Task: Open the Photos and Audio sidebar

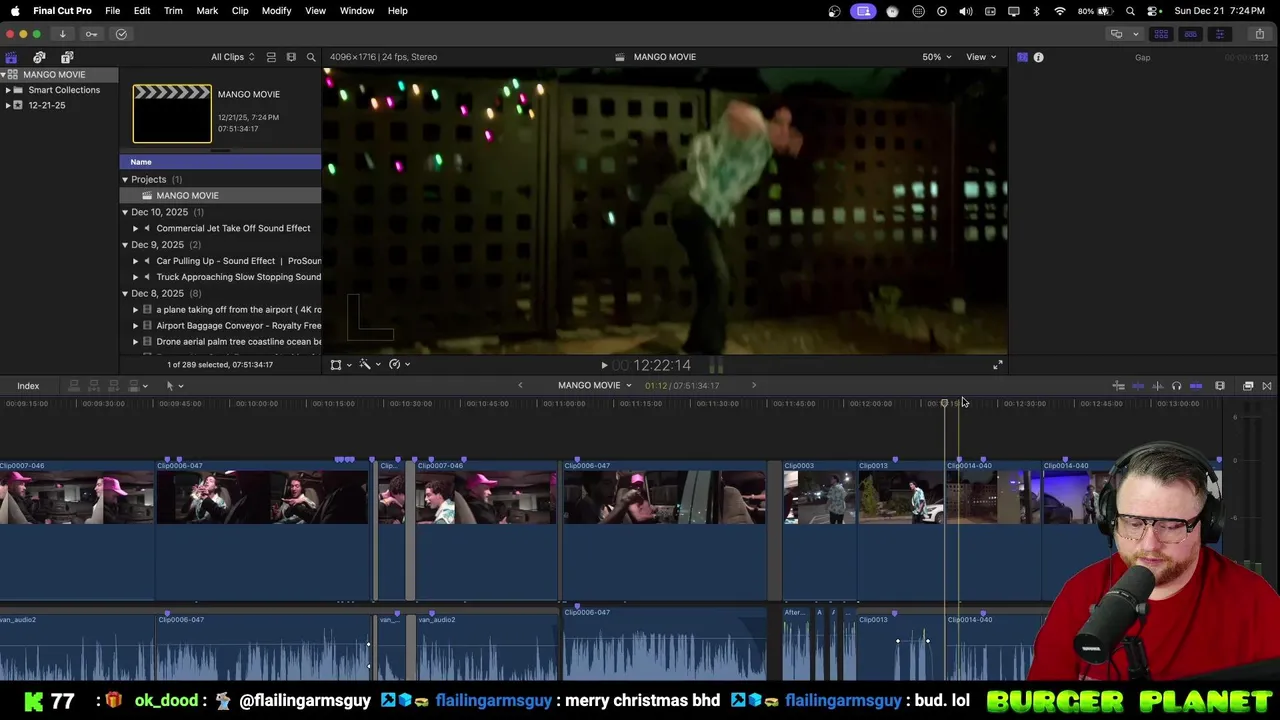Action: pyautogui.click(x=39, y=57)
